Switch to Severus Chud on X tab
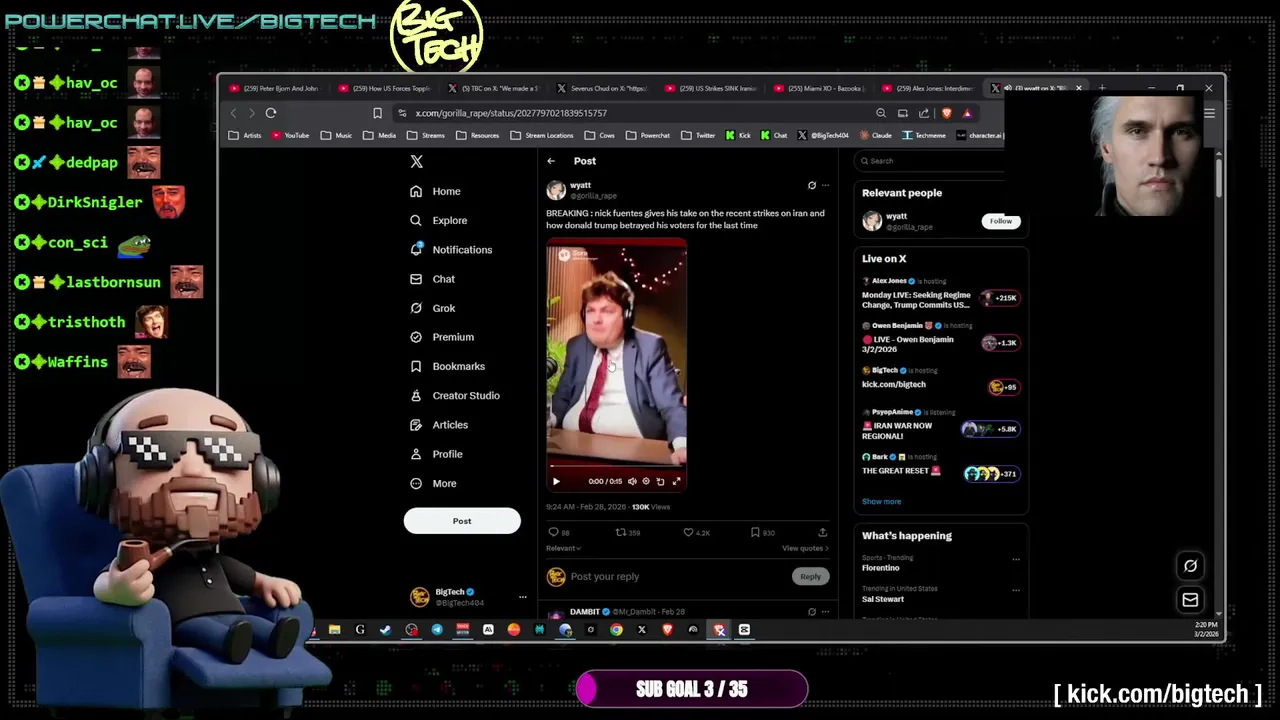 [602, 88]
